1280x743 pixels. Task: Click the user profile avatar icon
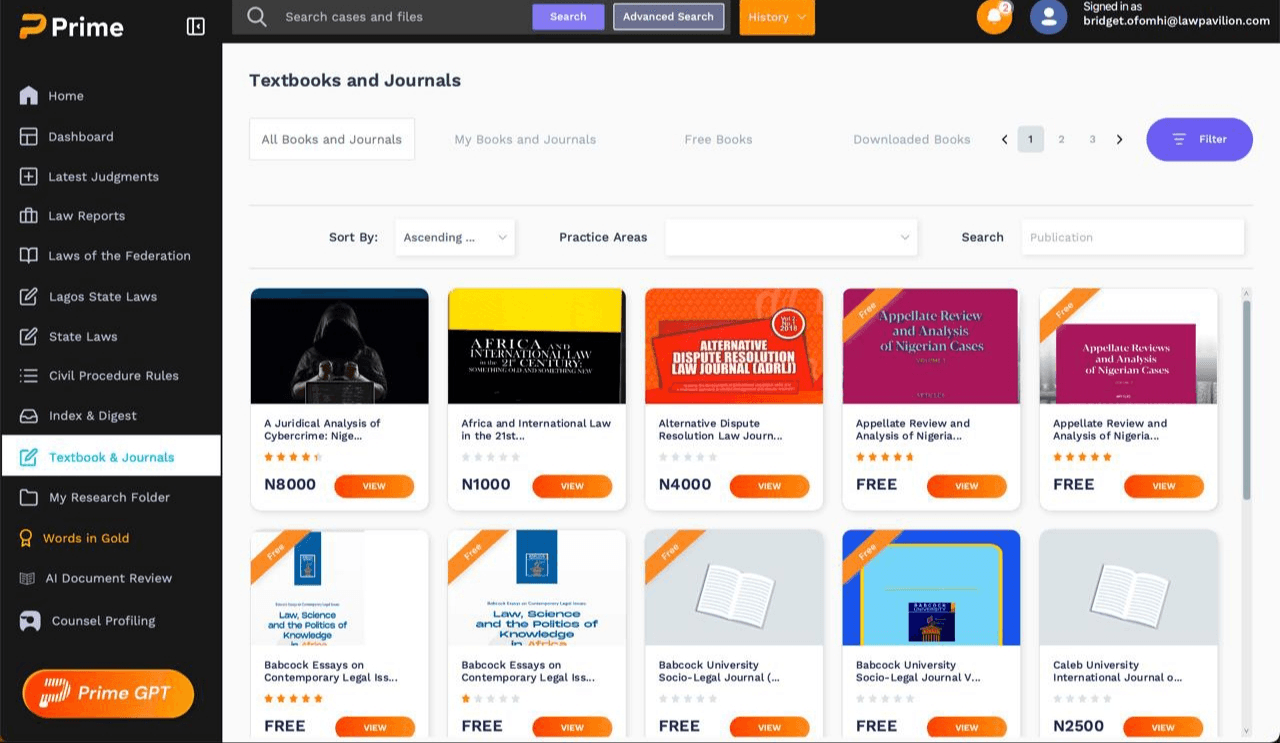pos(1048,17)
